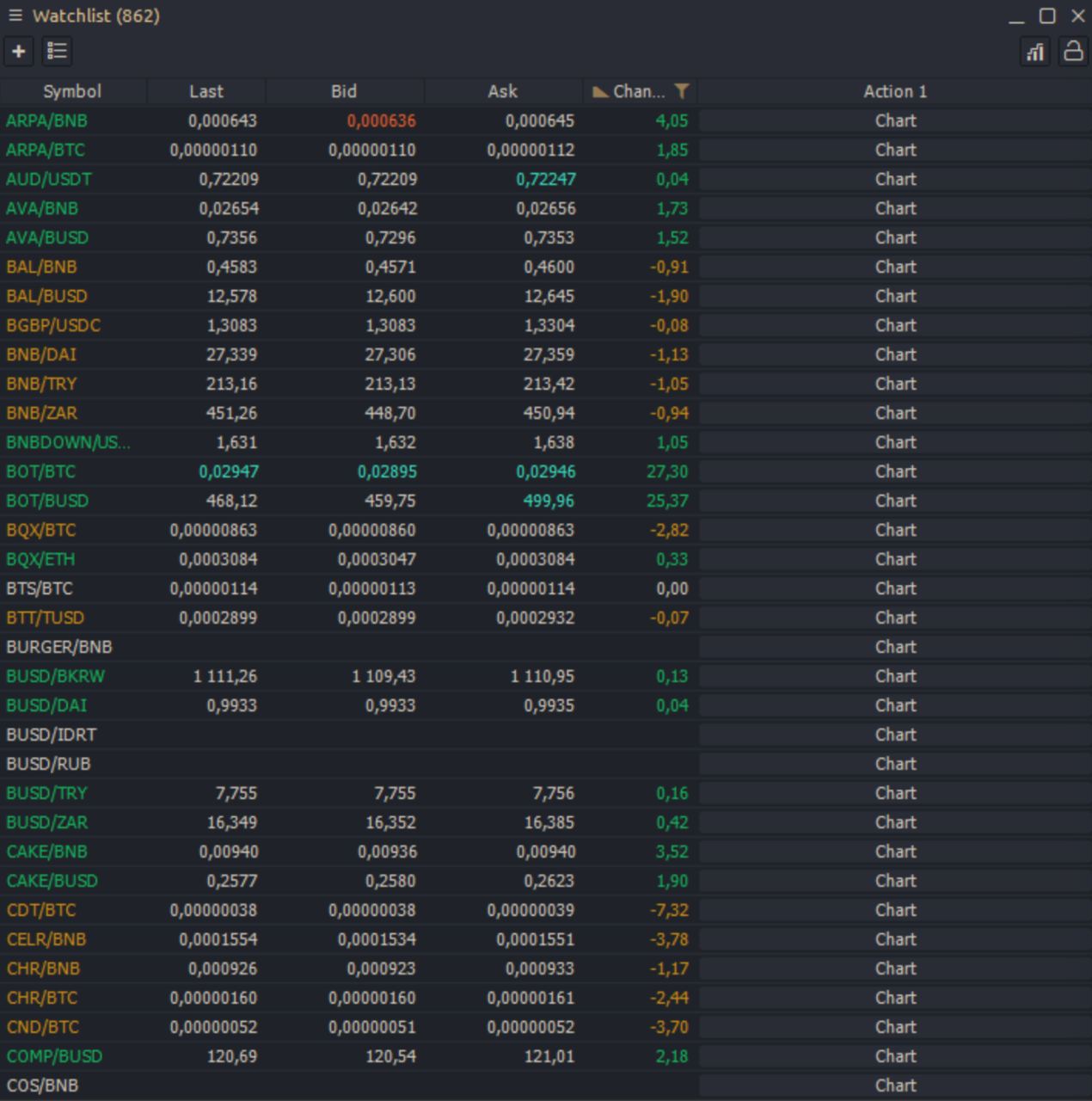1092x1101 pixels.
Task: Click the filter funnel on Change column
Action: point(682,91)
